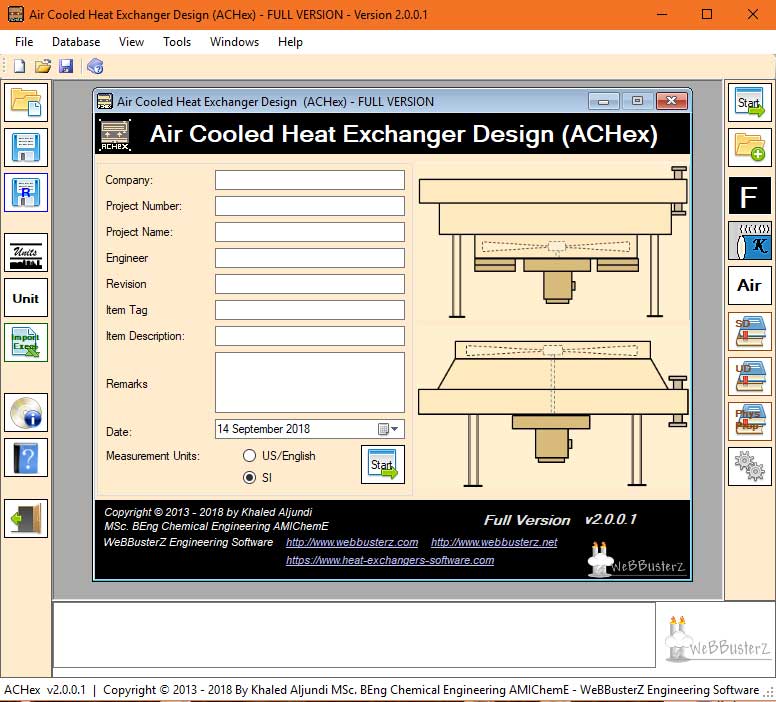Click the black F icon in right sidebar

(x=749, y=197)
